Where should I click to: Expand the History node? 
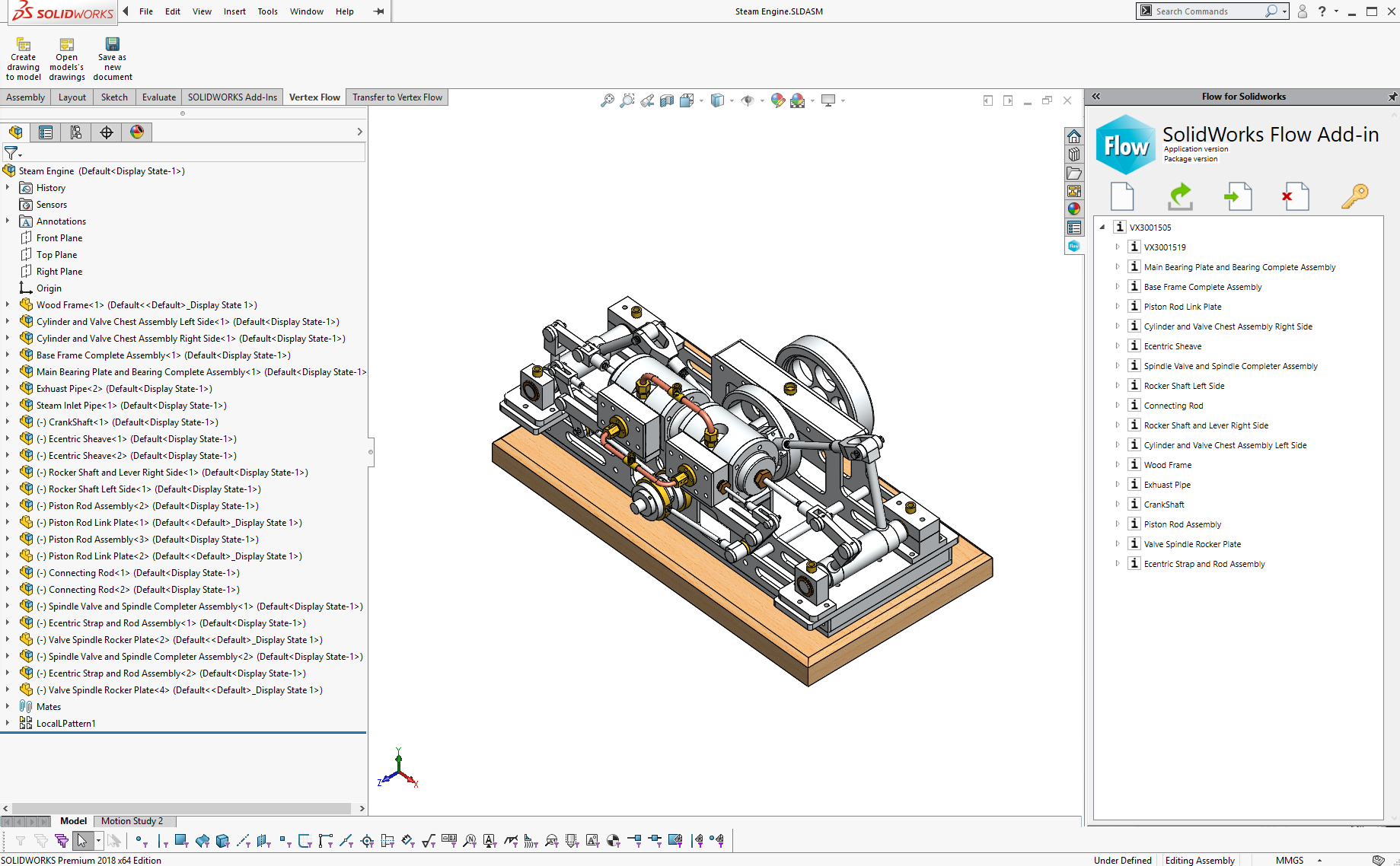click(8, 187)
